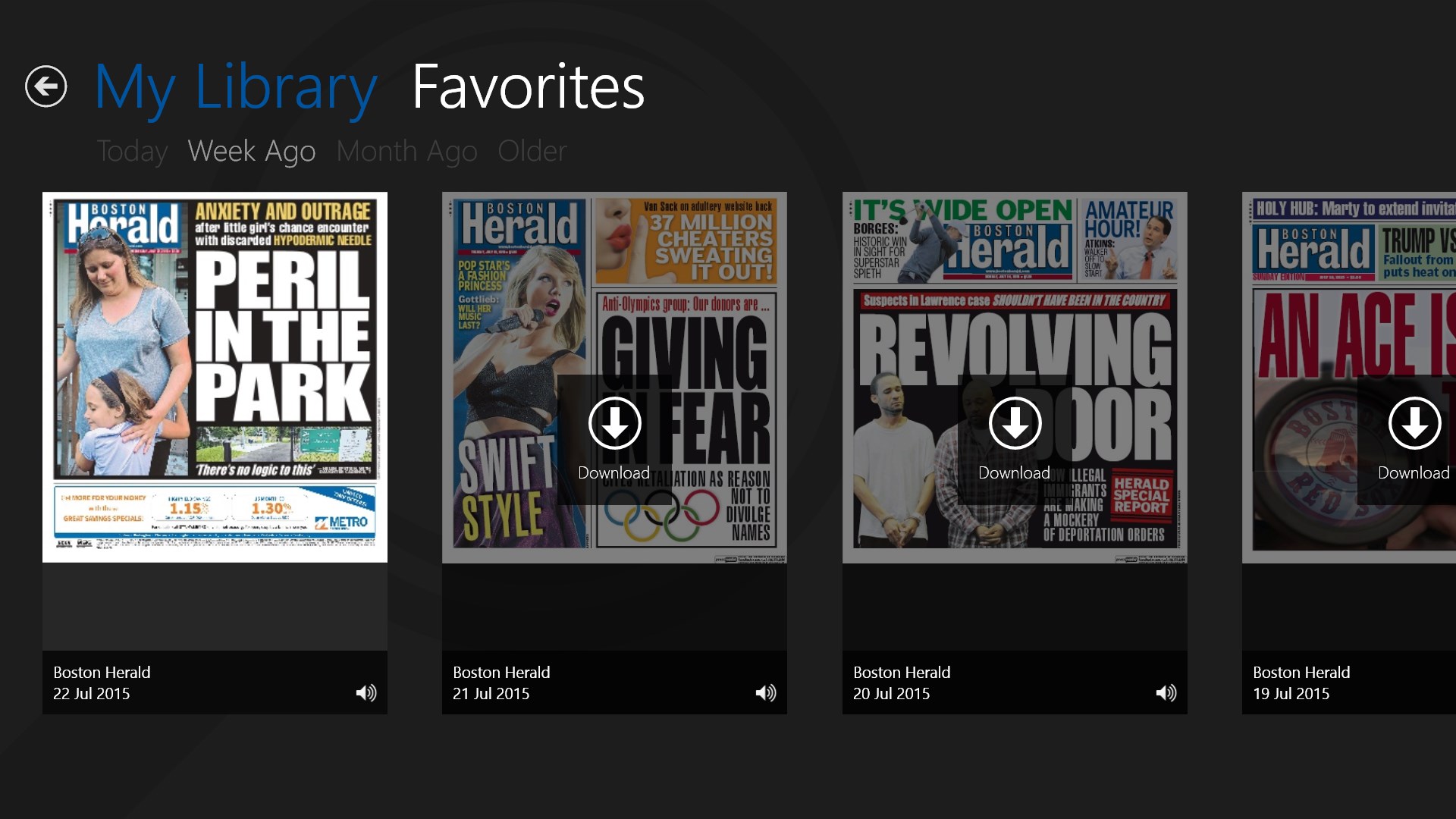Click speaker icon for 21 Jul issue
The width and height of the screenshot is (1456, 819).
pyautogui.click(x=766, y=692)
